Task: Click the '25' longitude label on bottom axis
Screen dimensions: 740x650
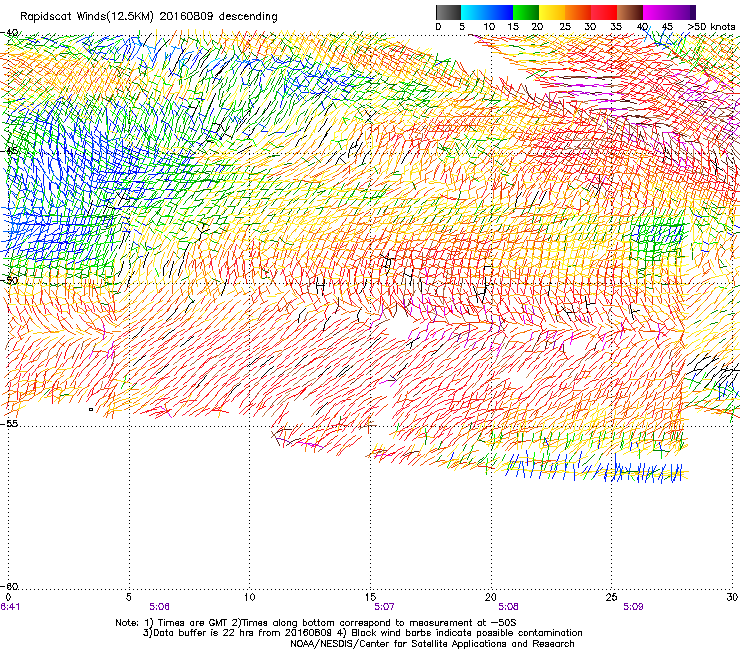Action: tap(611, 597)
